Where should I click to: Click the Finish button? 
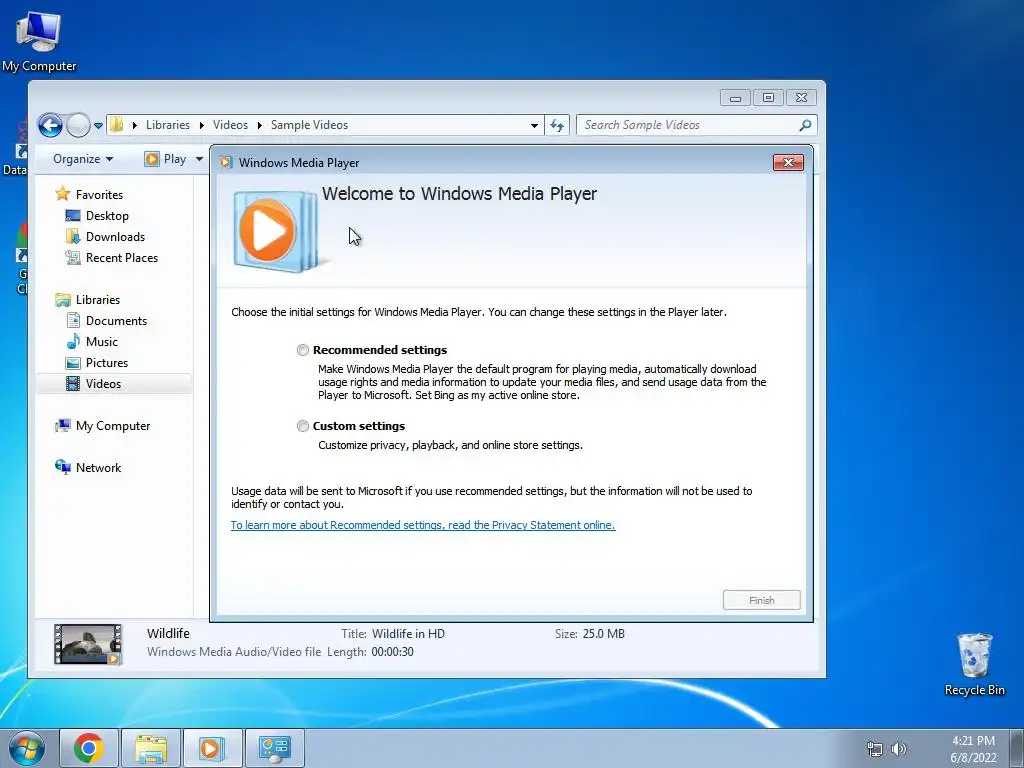click(761, 600)
